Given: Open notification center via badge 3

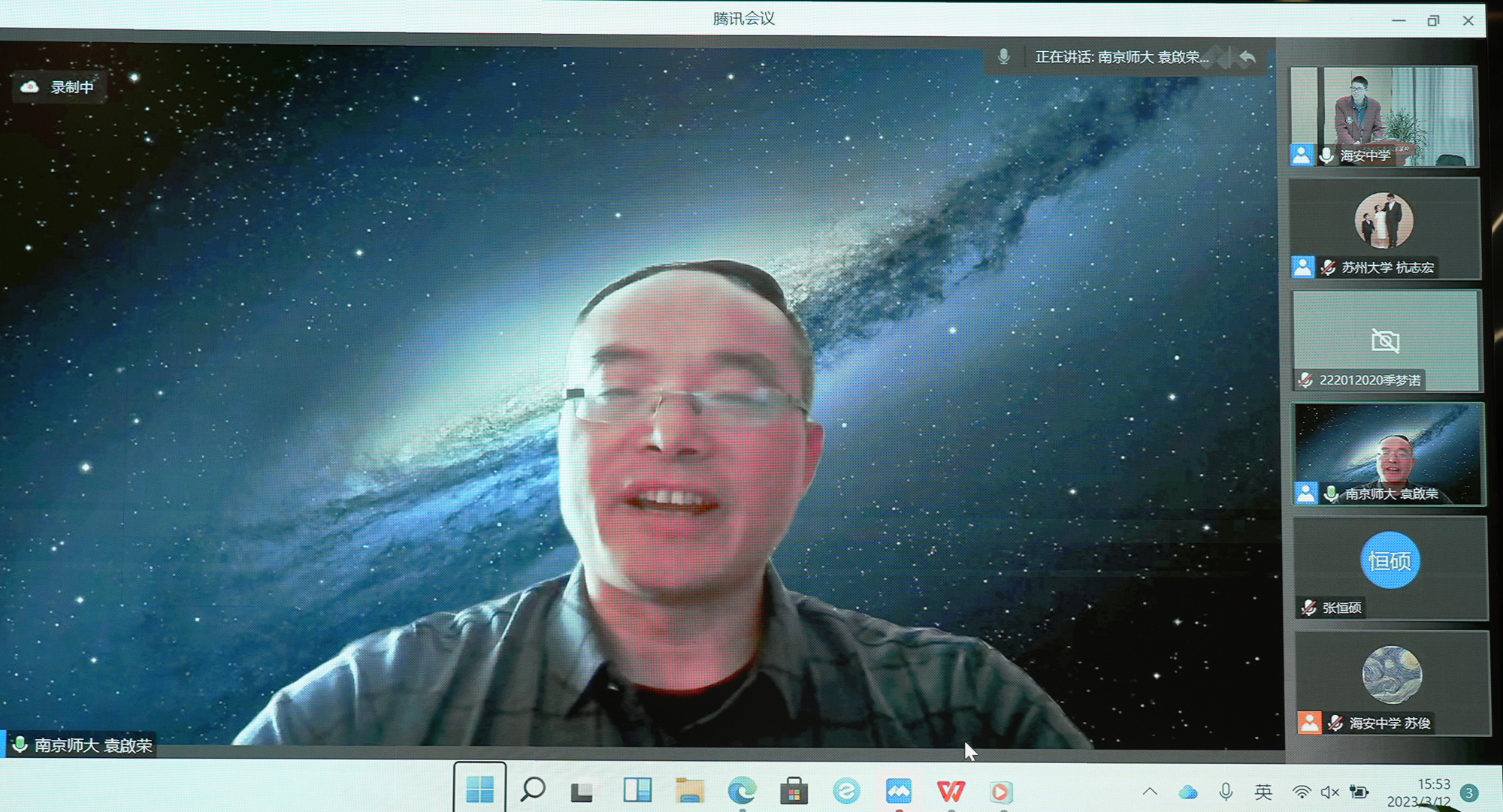Looking at the screenshot, I should point(1468,792).
